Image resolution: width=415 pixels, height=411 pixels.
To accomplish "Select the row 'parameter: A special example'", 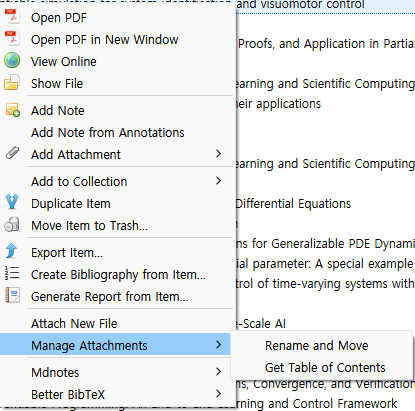I will click(326, 264).
